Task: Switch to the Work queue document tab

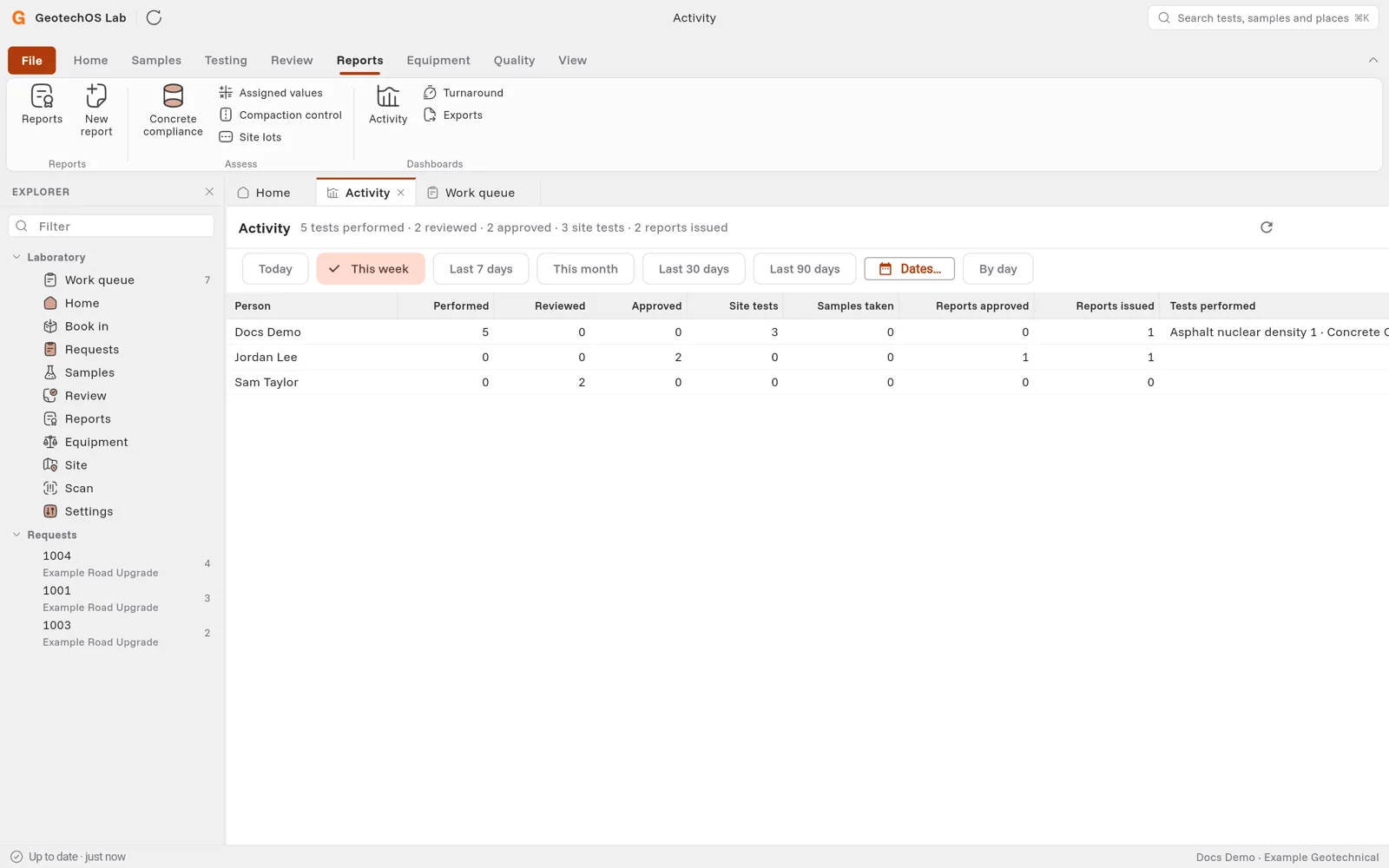Action: [x=477, y=193]
